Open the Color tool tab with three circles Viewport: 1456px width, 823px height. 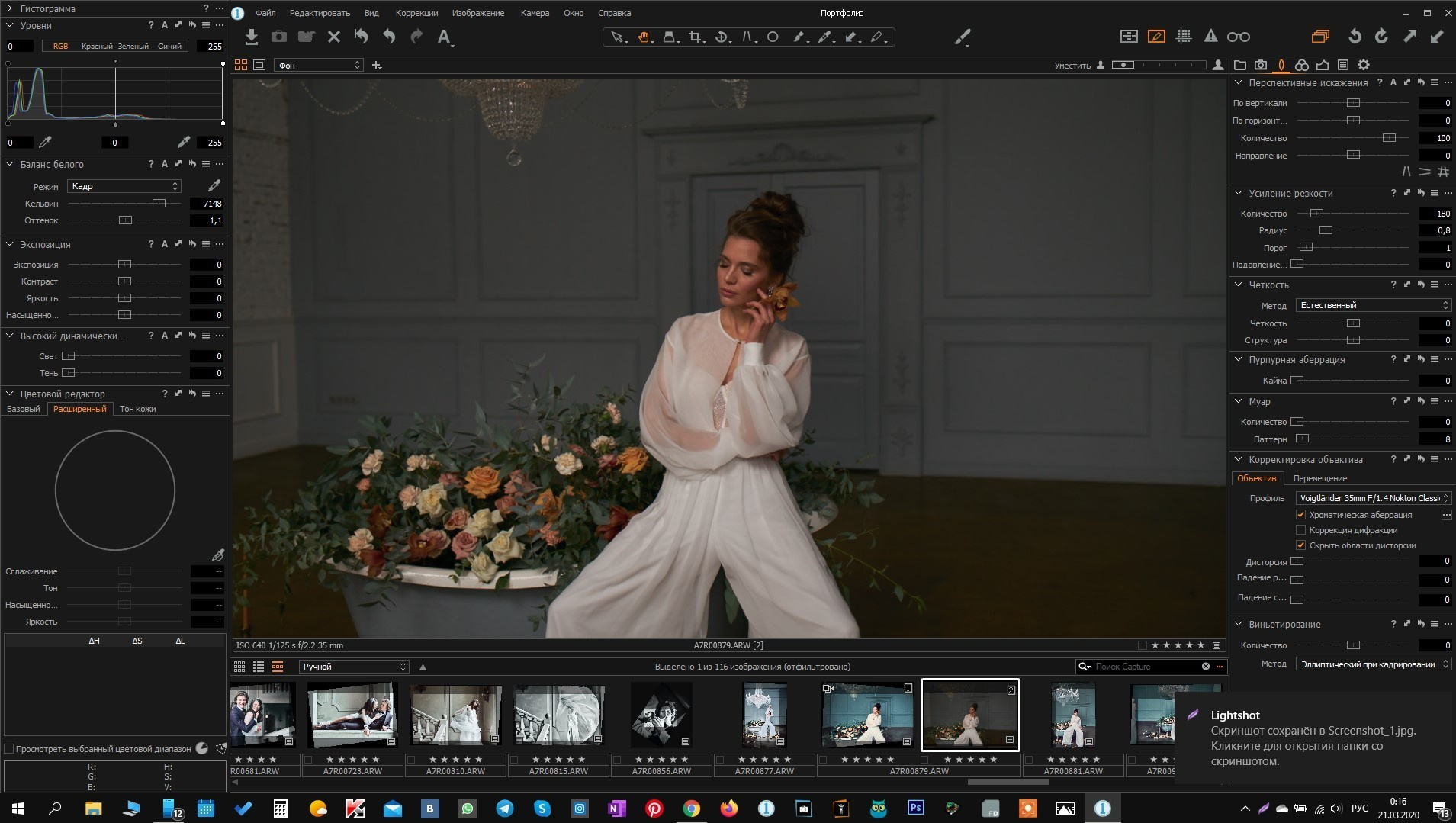(1302, 65)
